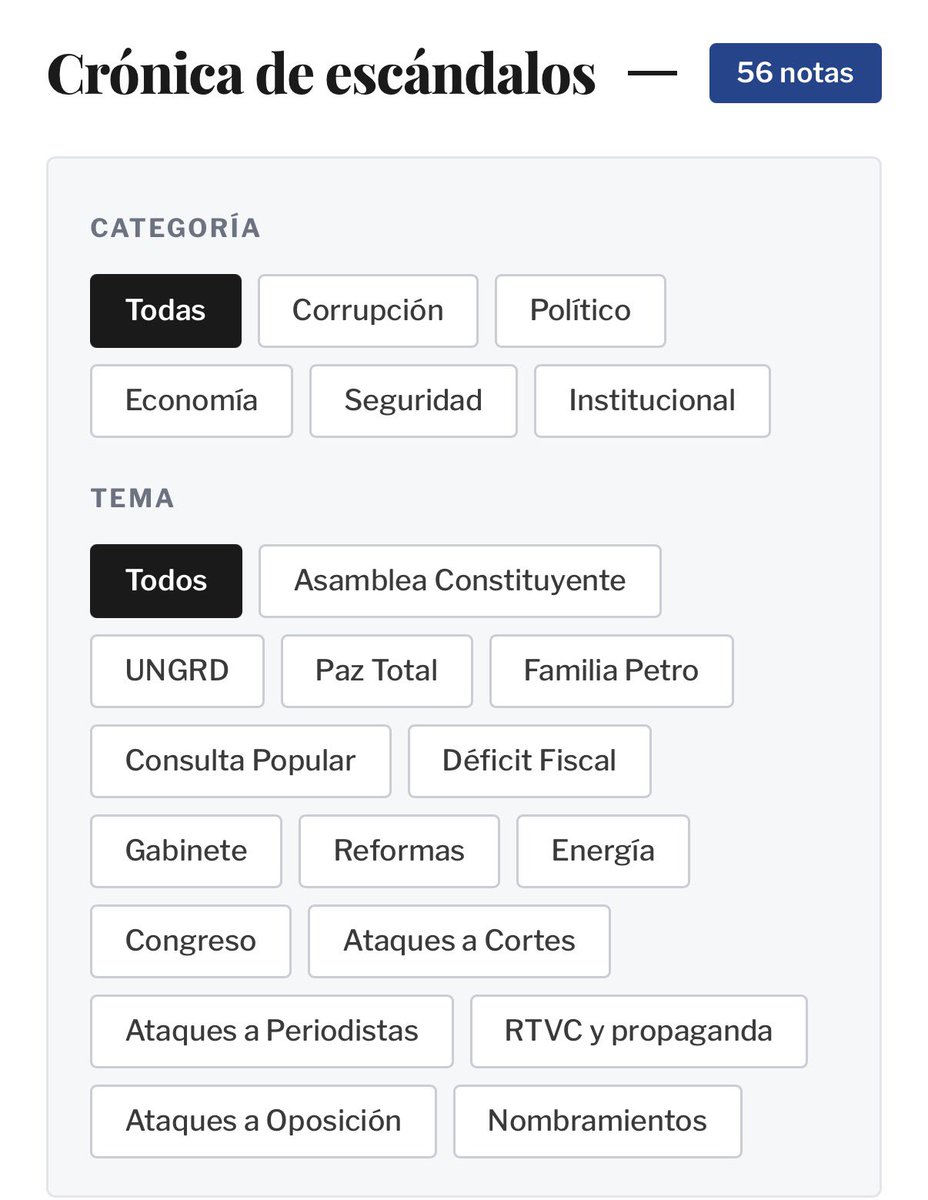Pick the Institucional category filter
Image resolution: width=928 pixels, height=1200 pixels.
pyautogui.click(x=652, y=401)
